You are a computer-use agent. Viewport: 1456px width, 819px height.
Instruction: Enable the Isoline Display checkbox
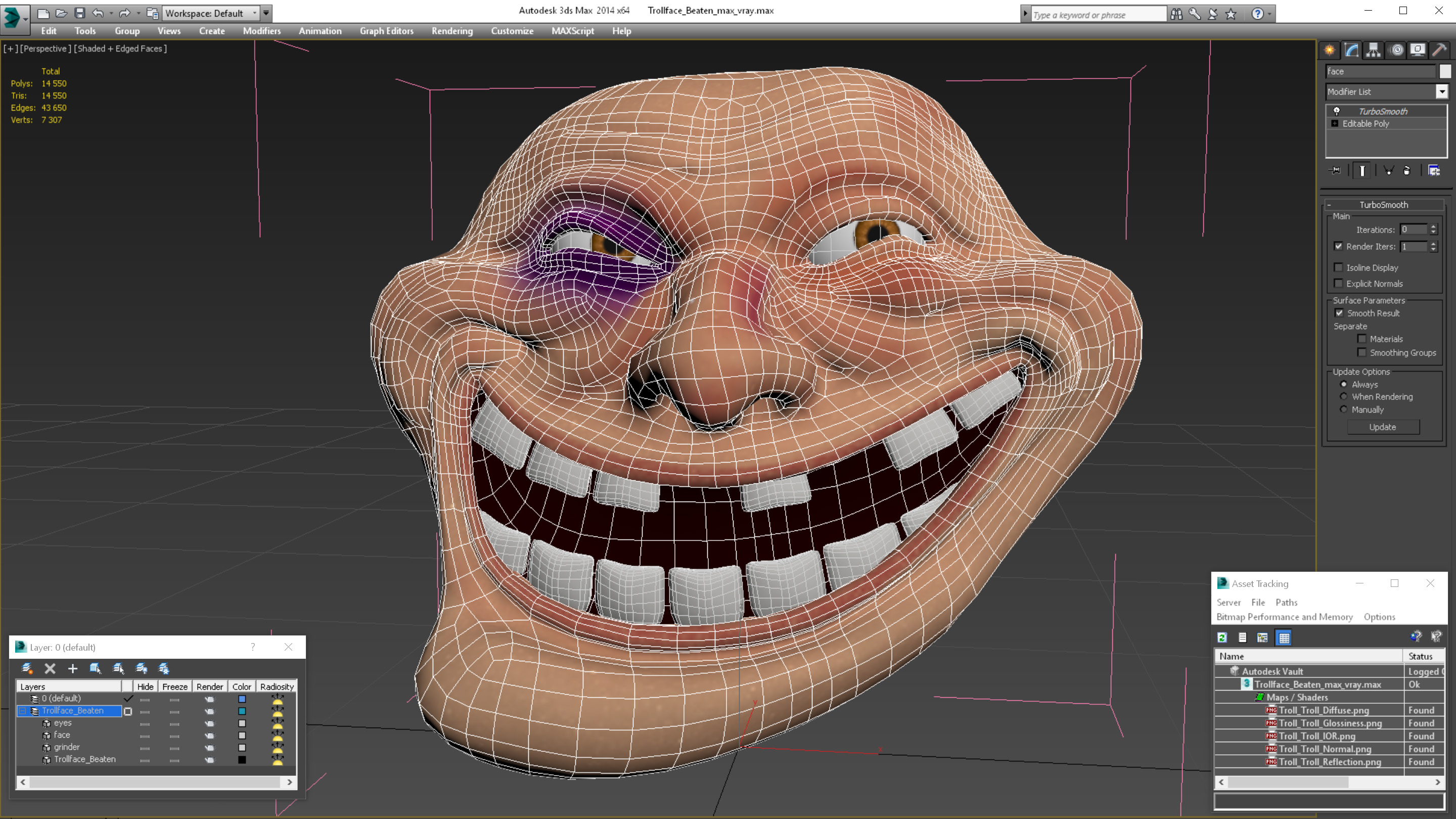point(1338,267)
